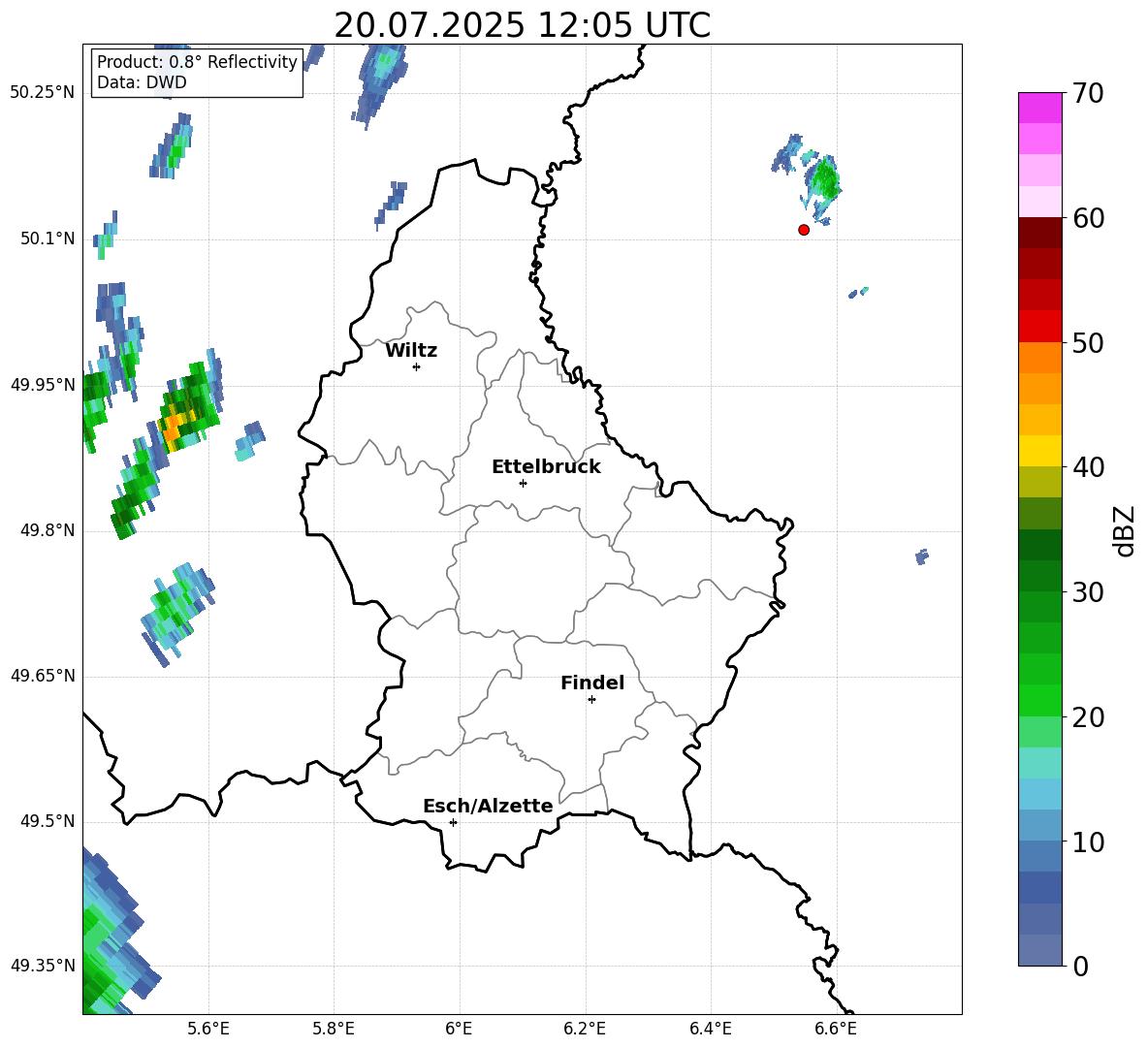Viewport: 1148px width, 1048px height.
Task: Click the 49.35°N latitude label
Action: point(42,966)
